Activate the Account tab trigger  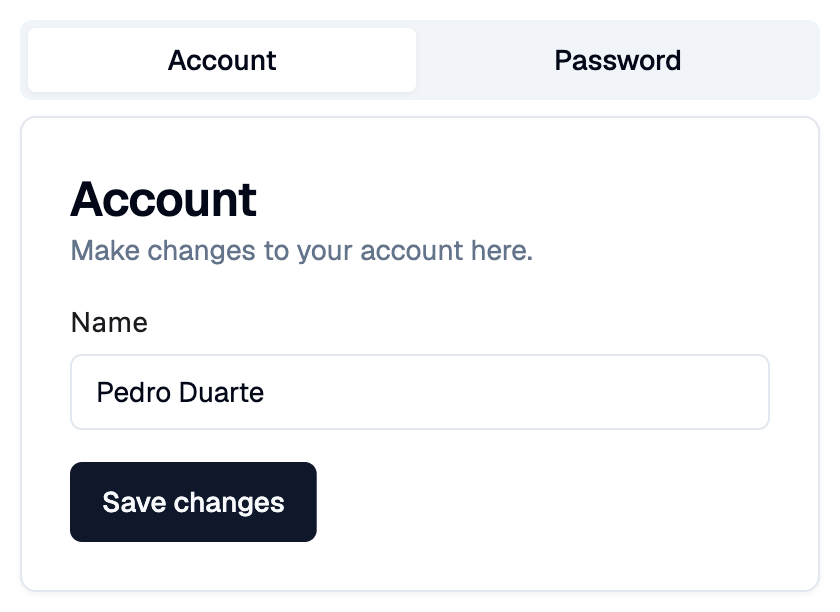(x=222, y=60)
